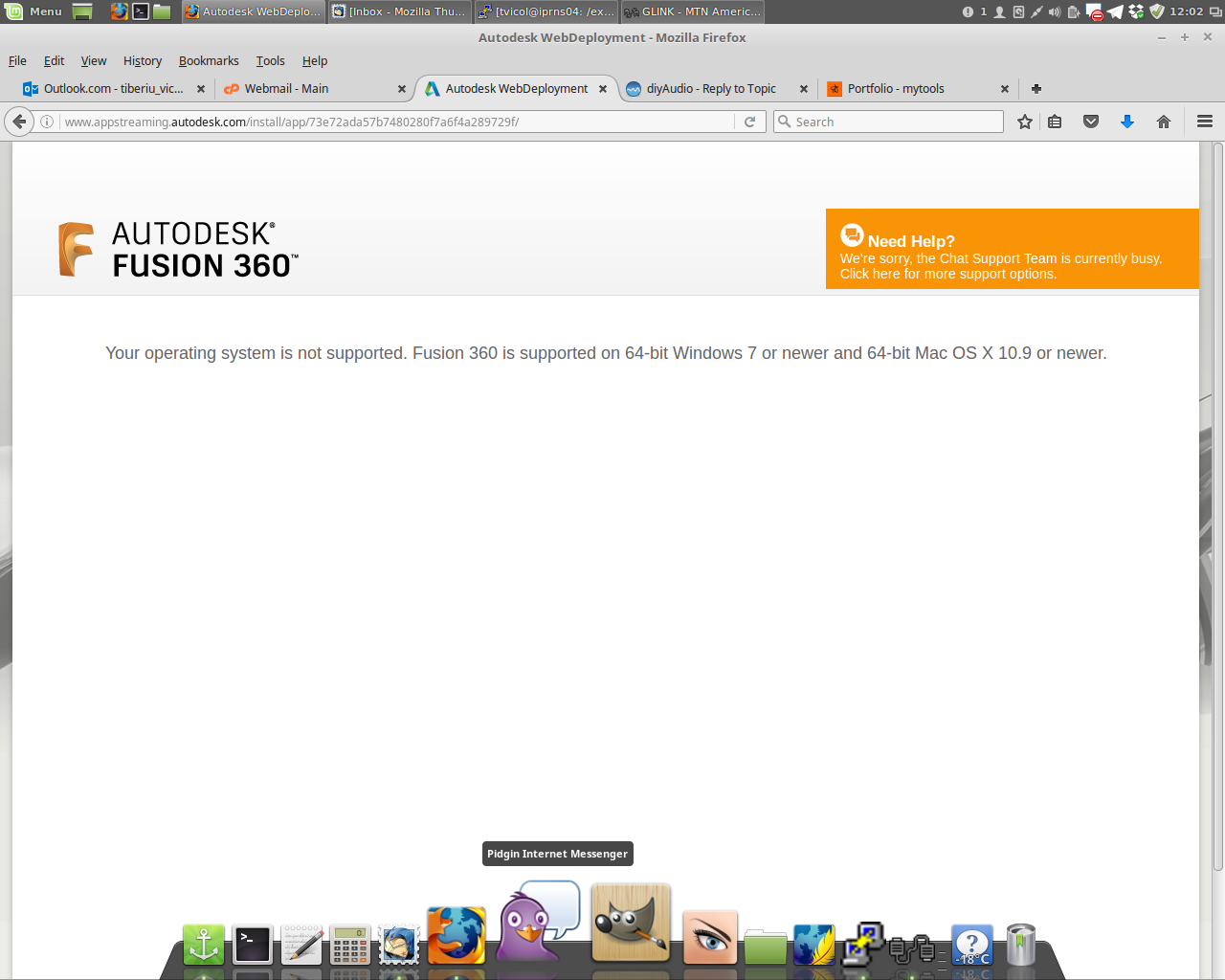Go back with the browser back arrow

19,122
